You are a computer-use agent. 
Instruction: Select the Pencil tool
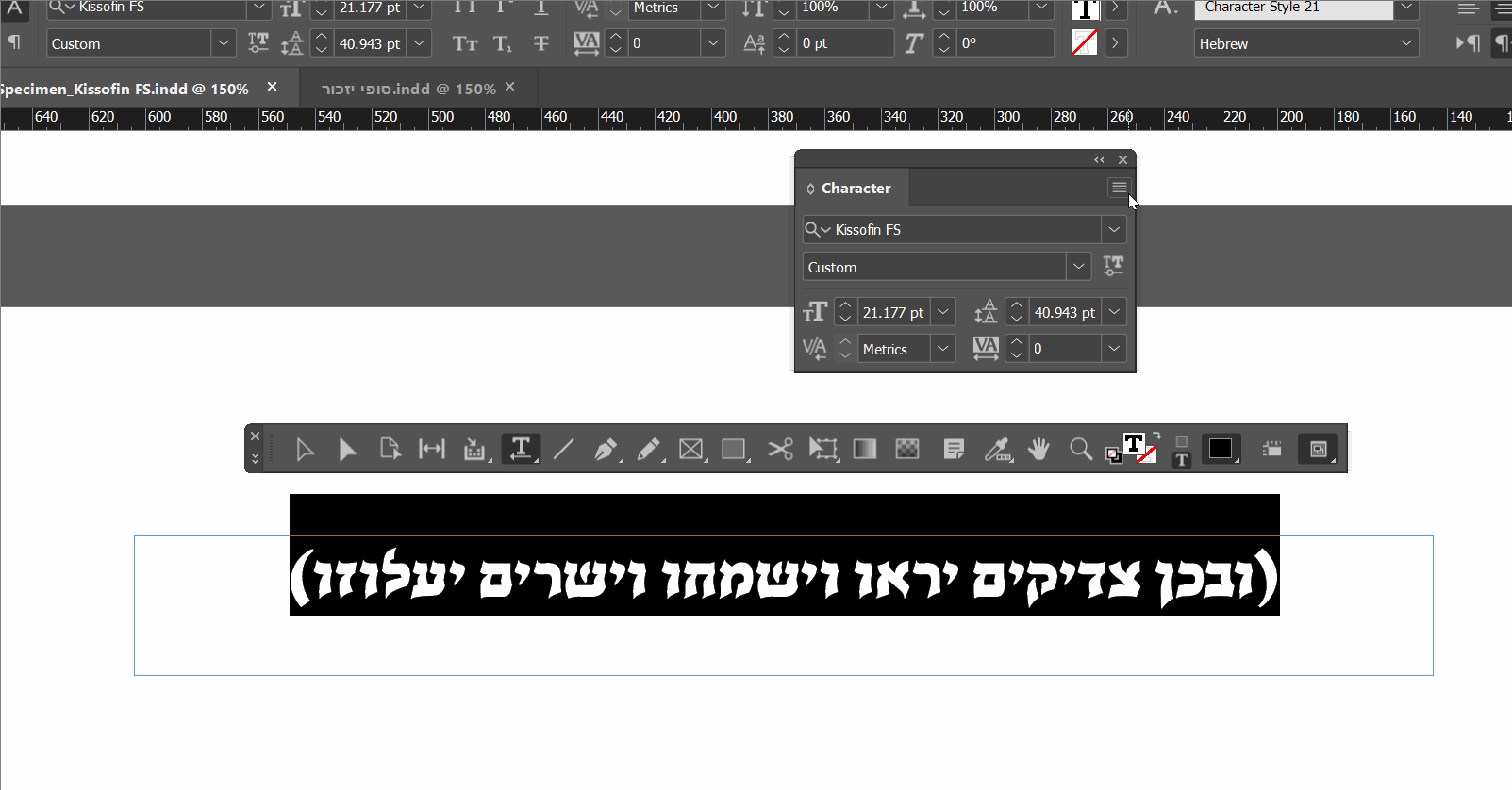(648, 449)
